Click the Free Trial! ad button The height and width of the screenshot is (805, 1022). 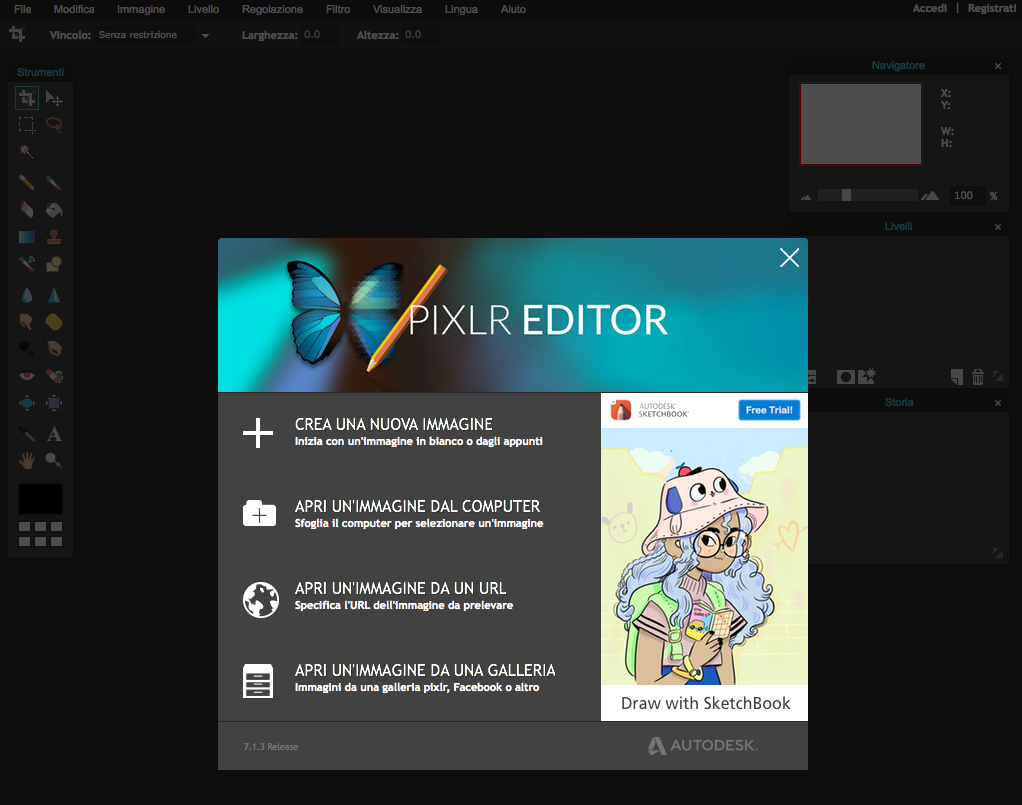point(769,410)
